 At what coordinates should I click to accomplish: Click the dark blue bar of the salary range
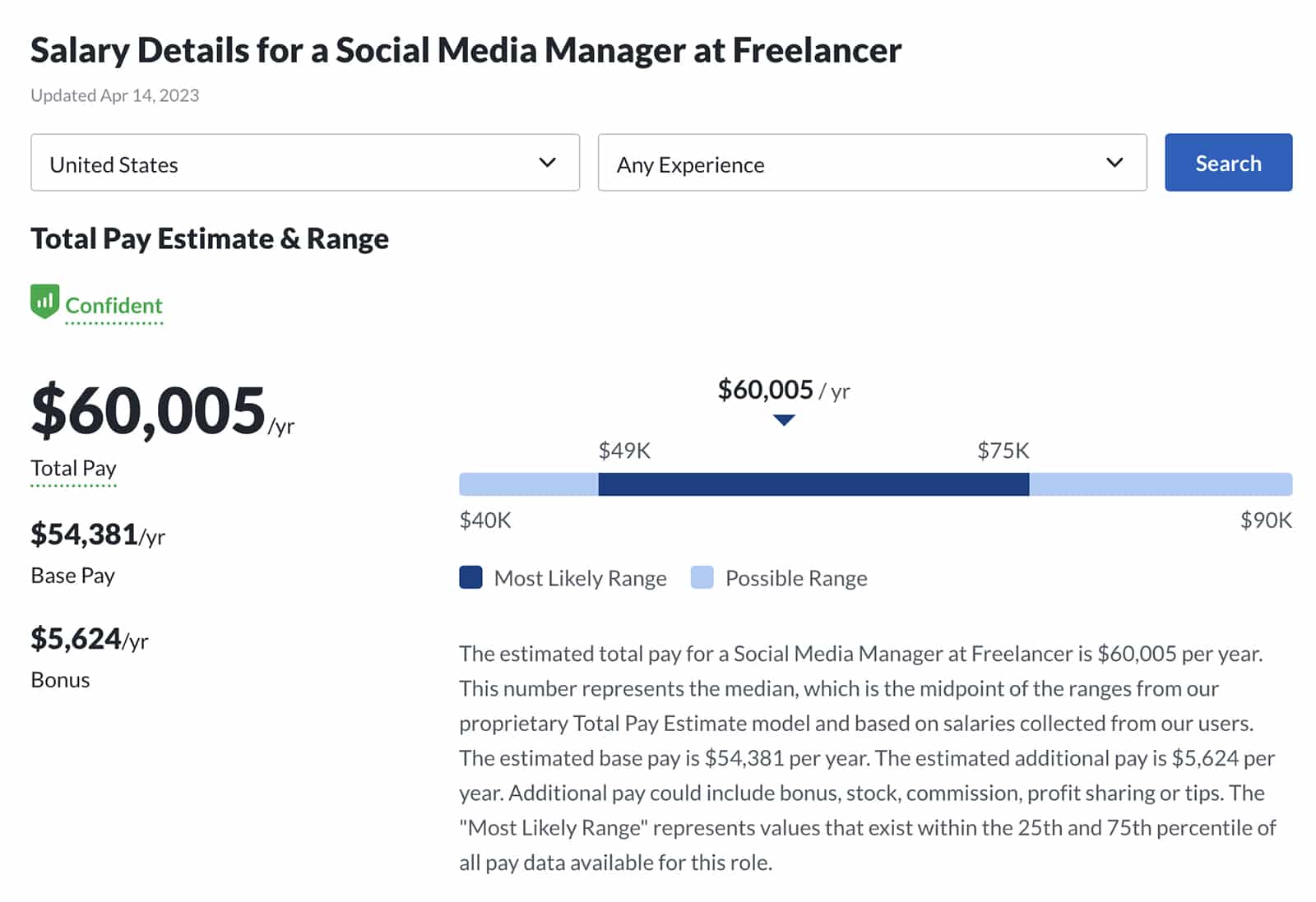point(813,484)
